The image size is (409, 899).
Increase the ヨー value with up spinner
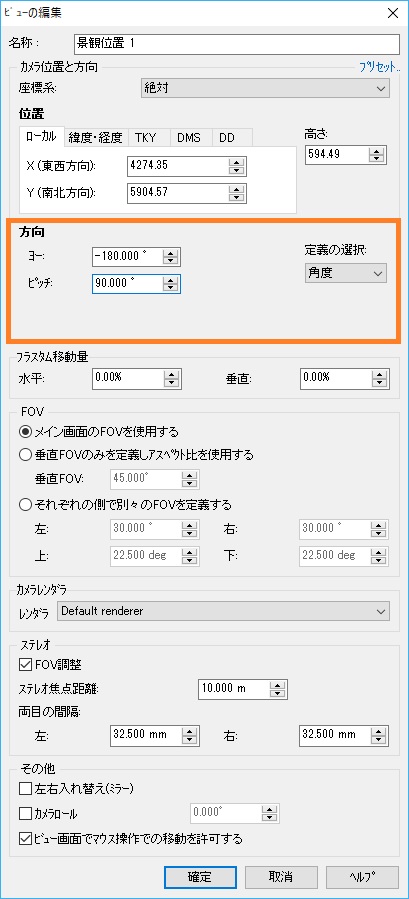169,253
